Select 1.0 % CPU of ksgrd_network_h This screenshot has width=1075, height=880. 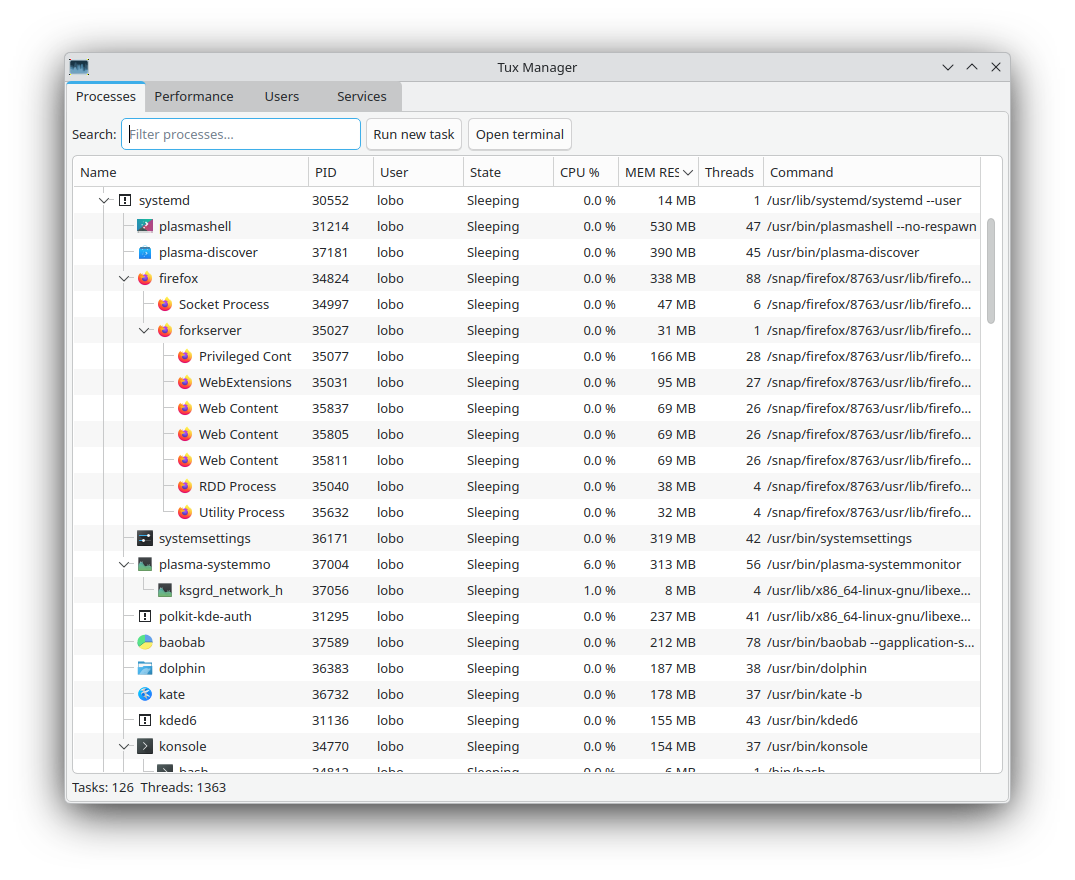tap(599, 590)
